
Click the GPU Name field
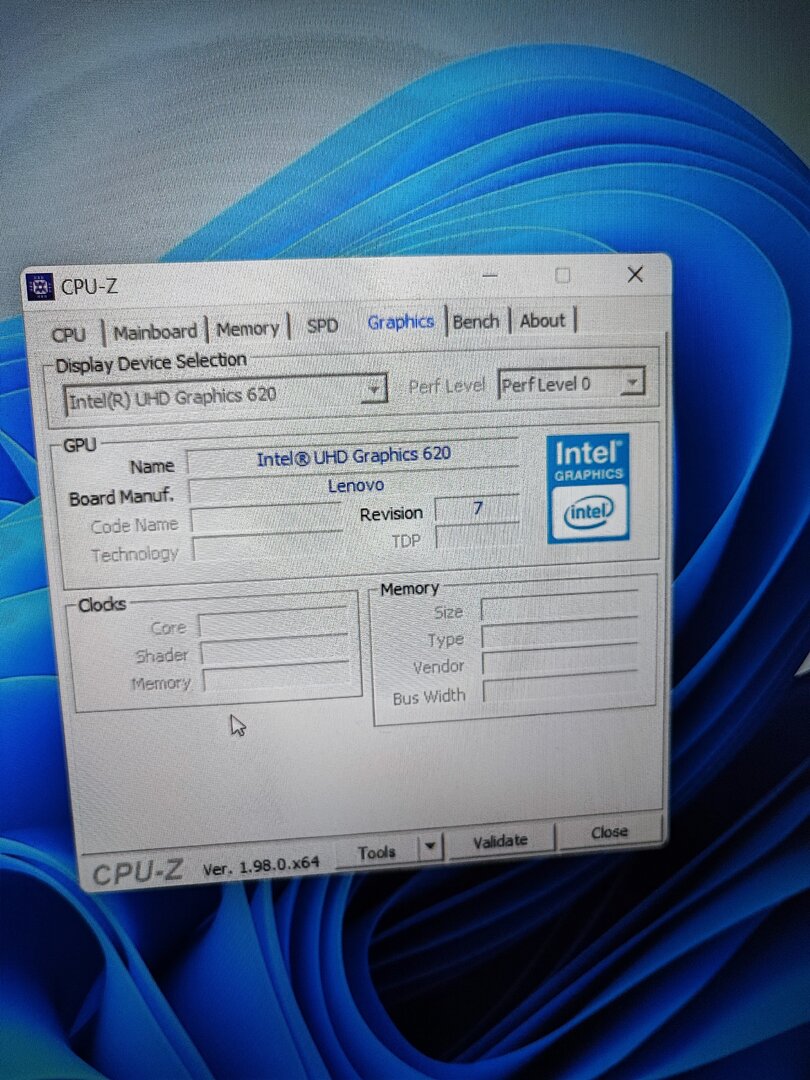coord(353,457)
